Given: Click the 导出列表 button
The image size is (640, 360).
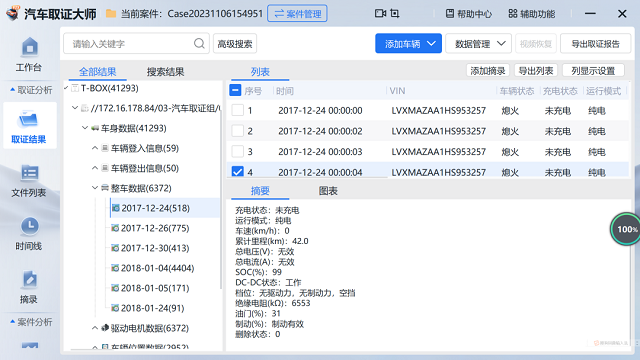Looking at the screenshot, I should 536,71.
